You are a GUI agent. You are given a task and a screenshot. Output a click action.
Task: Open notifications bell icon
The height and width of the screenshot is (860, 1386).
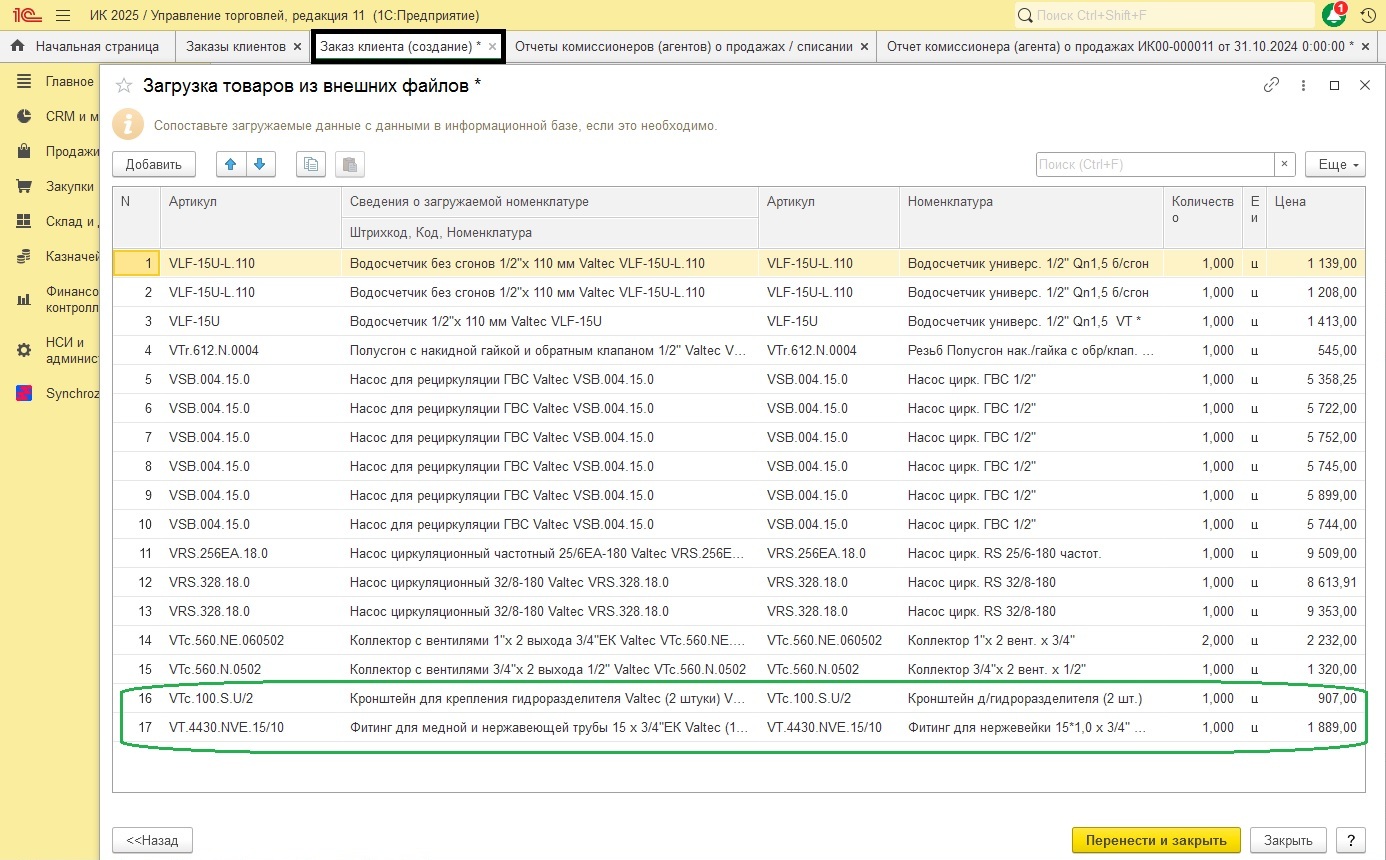click(1333, 16)
